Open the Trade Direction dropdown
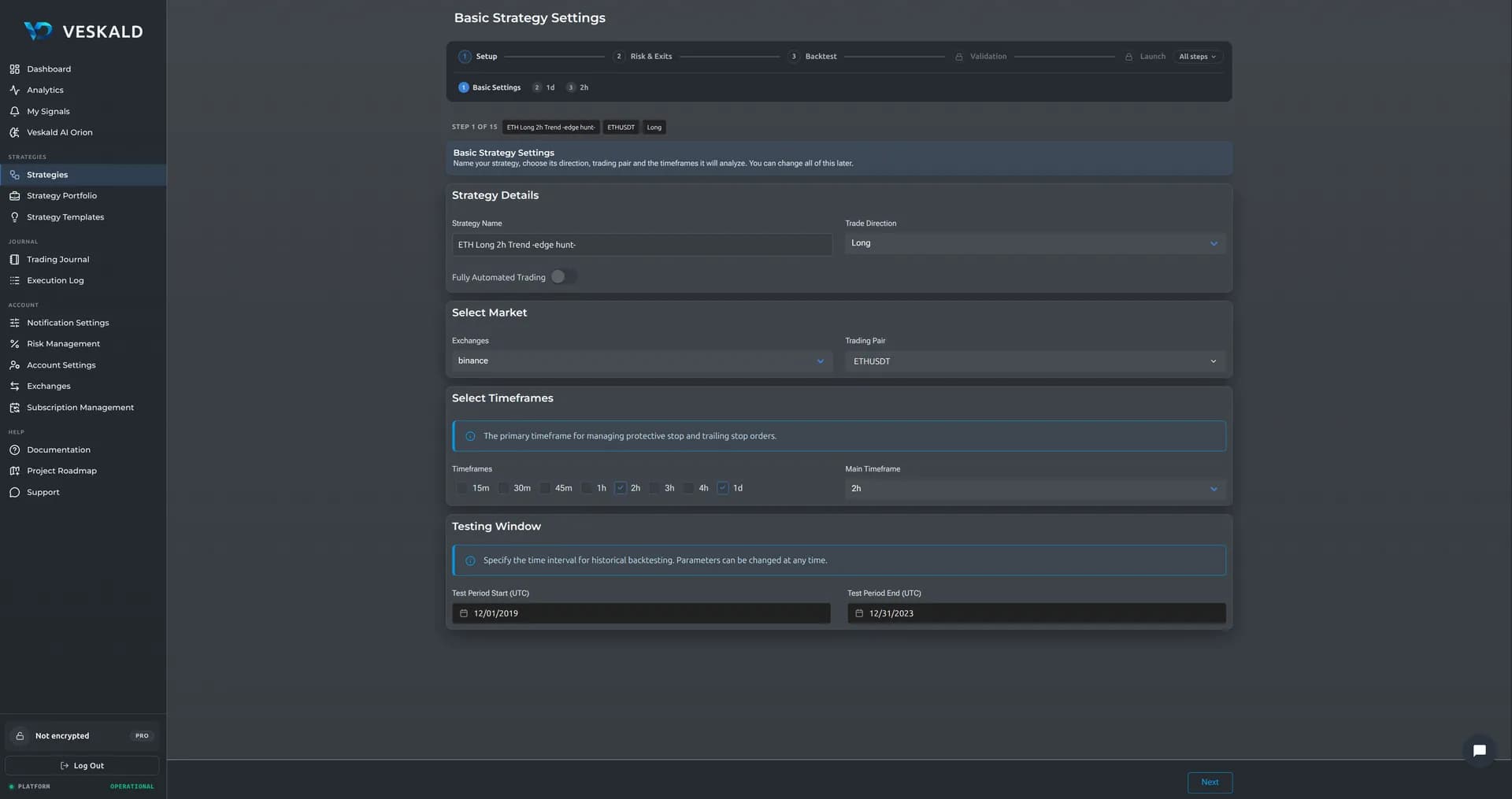1512x799 pixels. [x=1035, y=243]
